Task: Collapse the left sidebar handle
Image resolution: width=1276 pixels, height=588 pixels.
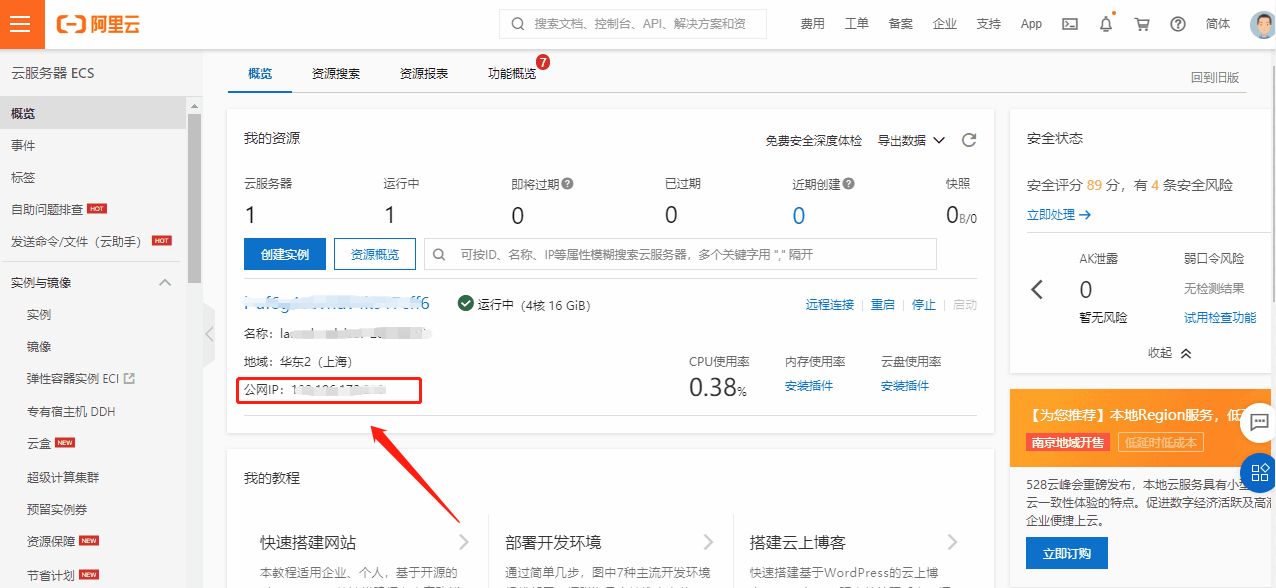Action: [209, 333]
